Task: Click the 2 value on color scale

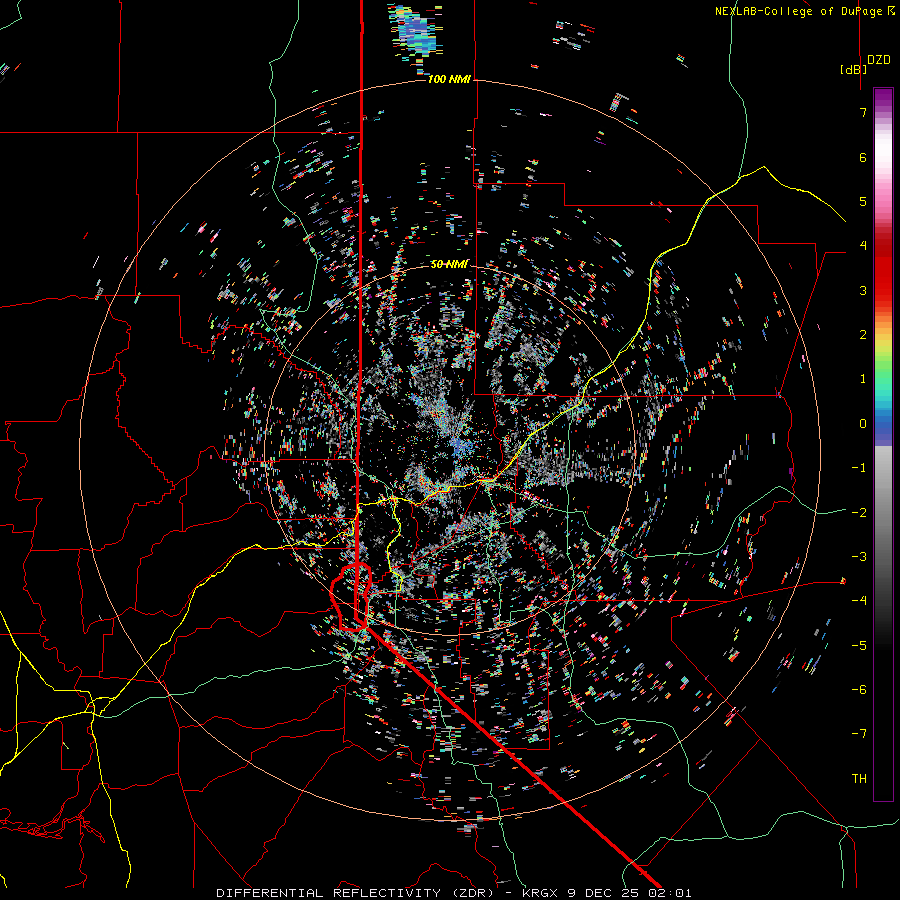Action: [x=863, y=335]
